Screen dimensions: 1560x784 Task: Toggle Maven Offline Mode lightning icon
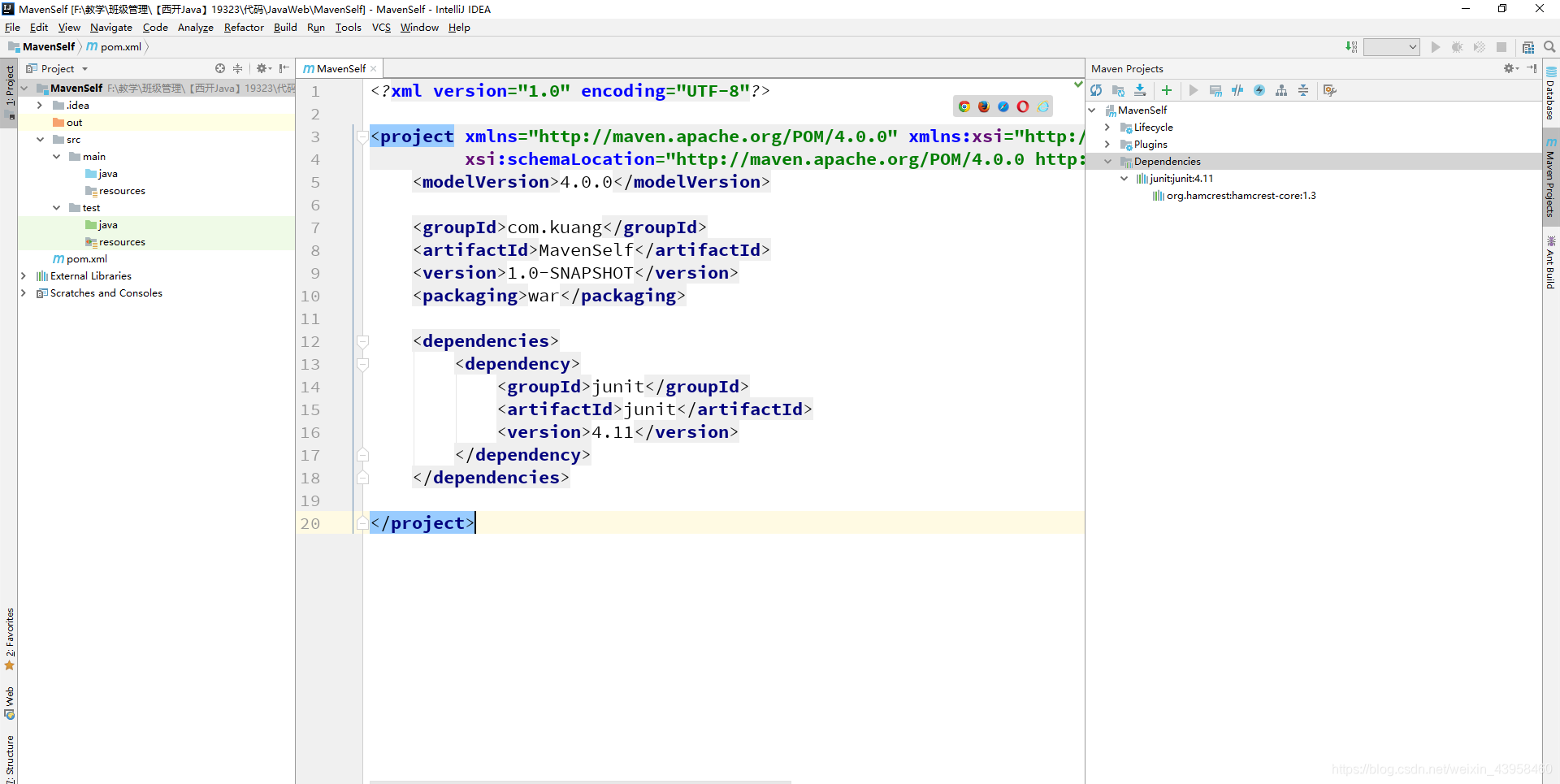1259,90
